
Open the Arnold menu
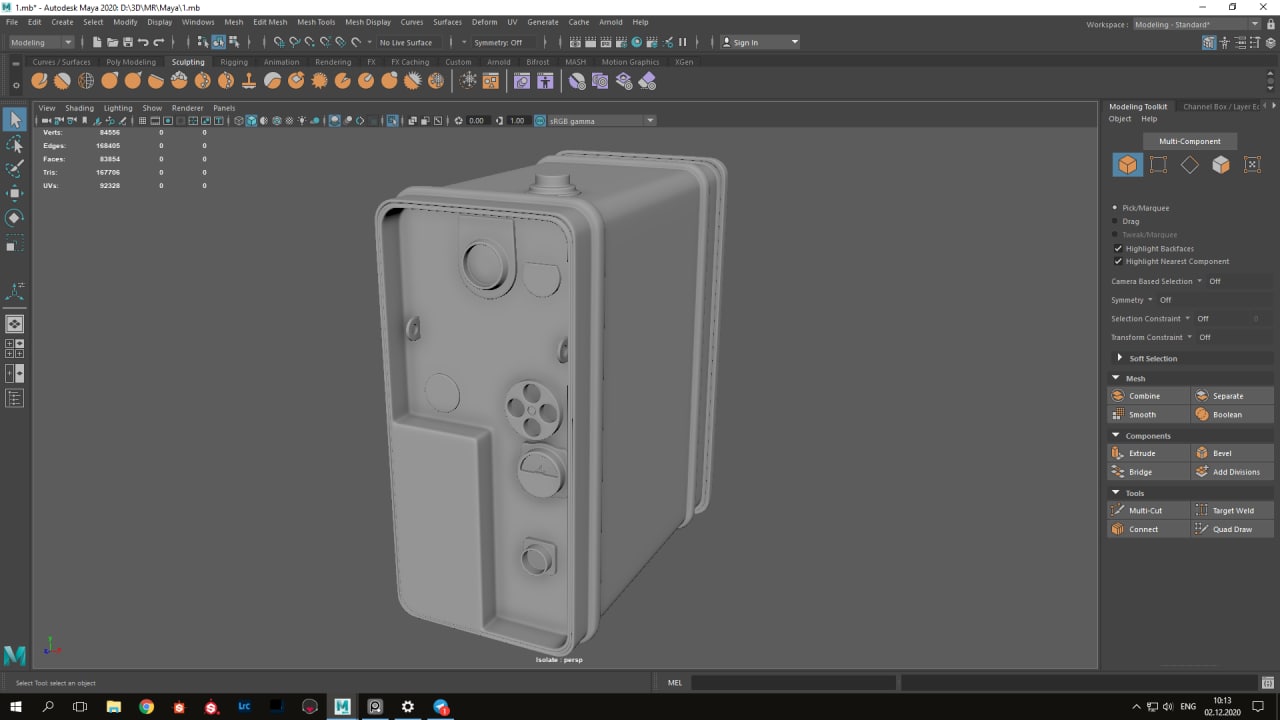610,22
